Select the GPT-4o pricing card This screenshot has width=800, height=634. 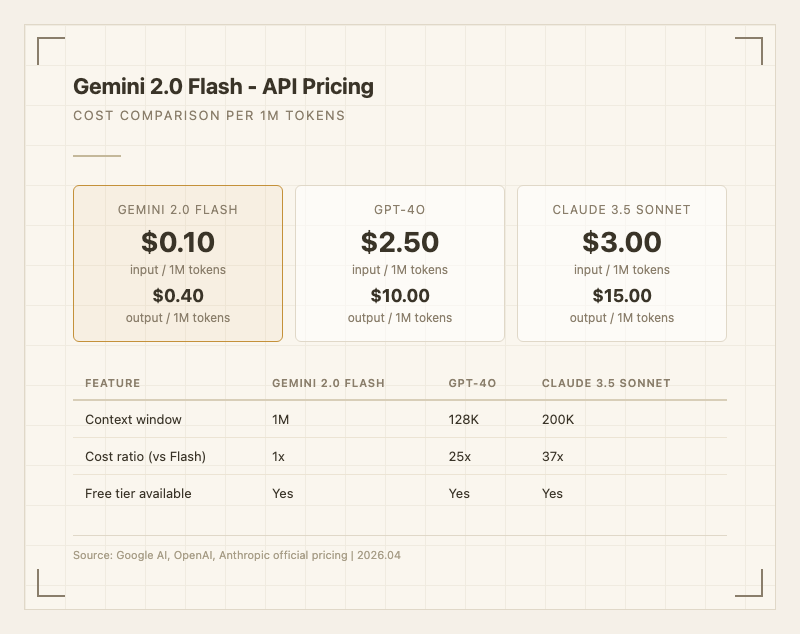(400, 263)
